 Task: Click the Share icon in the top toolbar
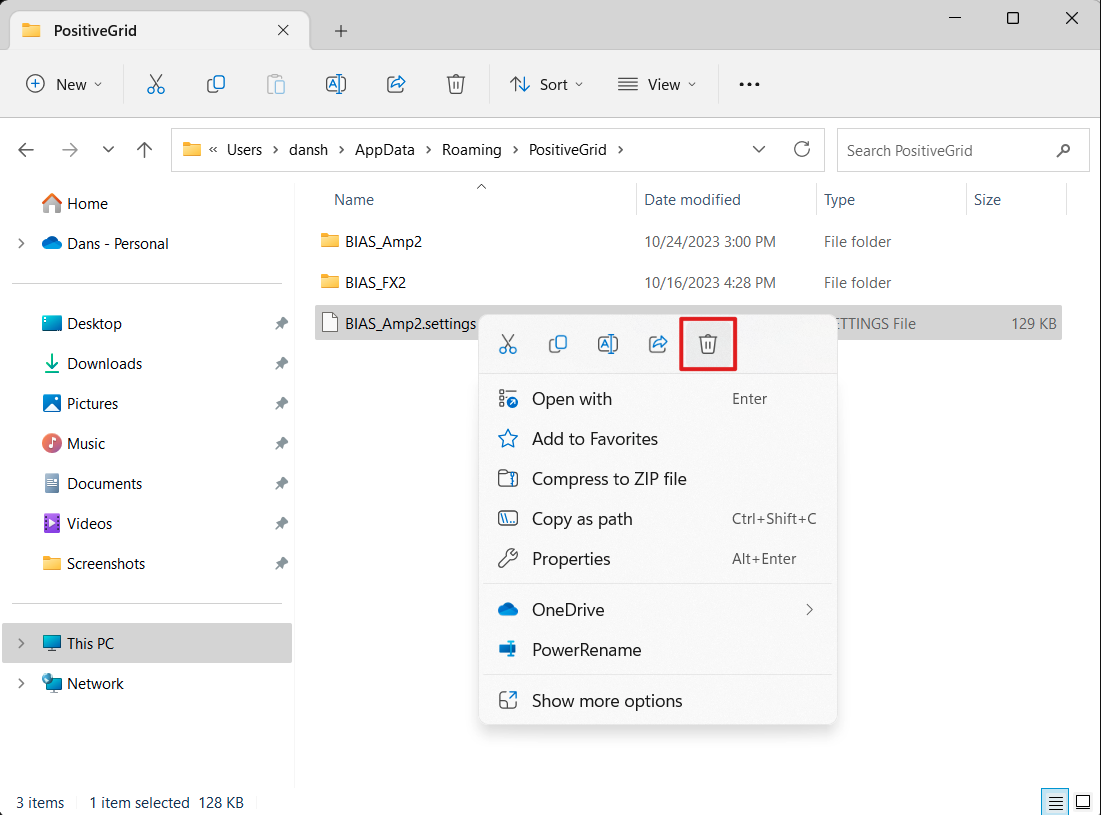pos(396,84)
